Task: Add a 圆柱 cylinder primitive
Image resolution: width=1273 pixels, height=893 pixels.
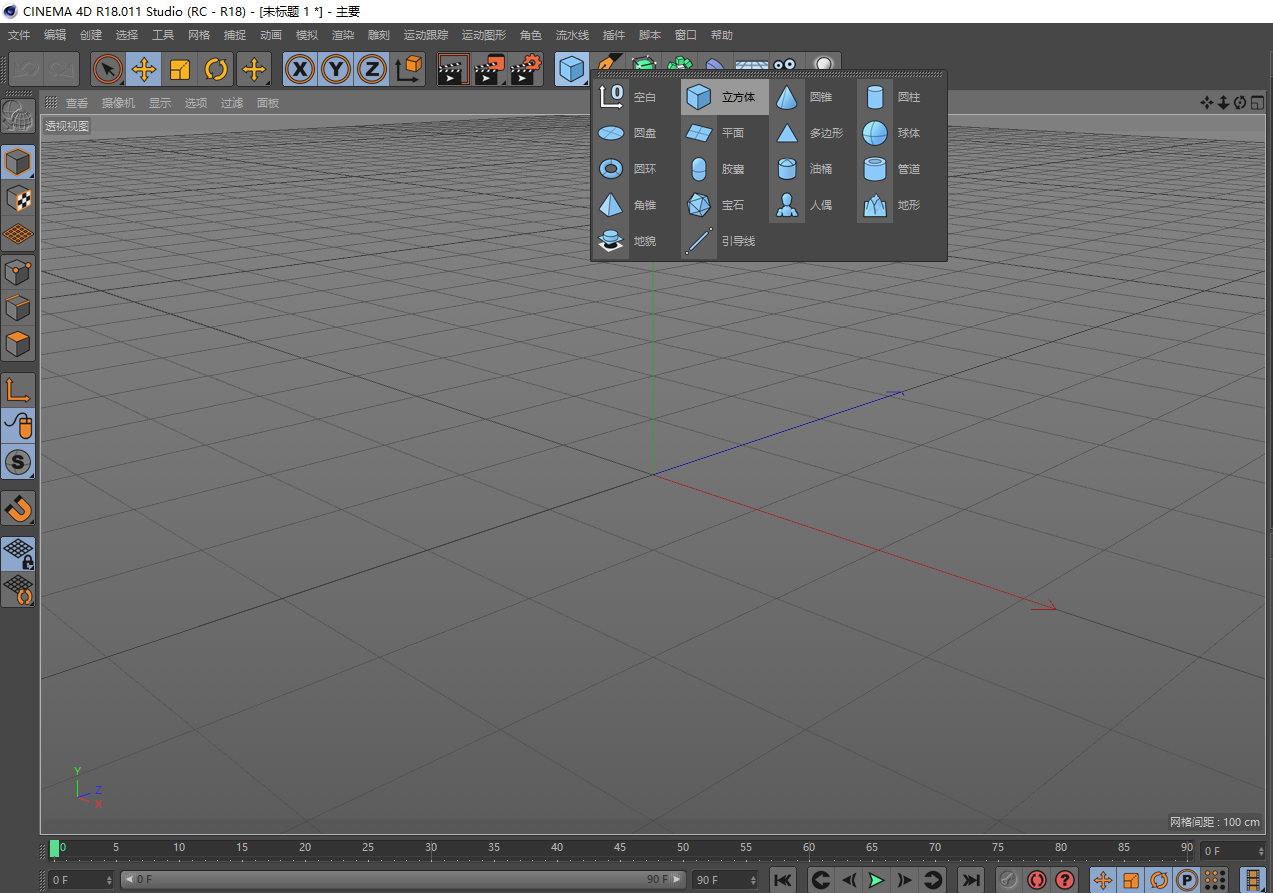Action: pos(900,97)
